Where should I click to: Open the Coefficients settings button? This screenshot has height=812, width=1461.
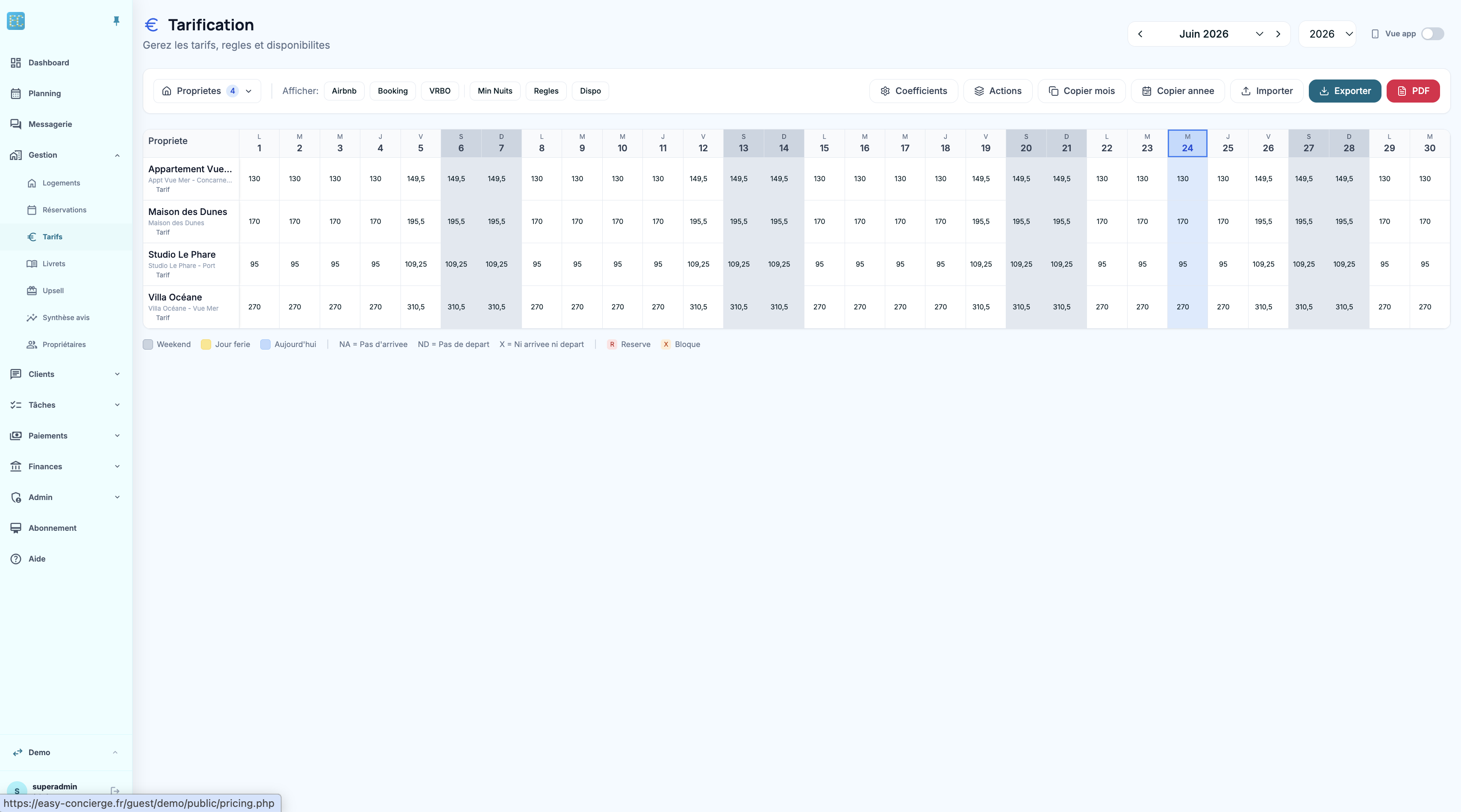tap(913, 91)
